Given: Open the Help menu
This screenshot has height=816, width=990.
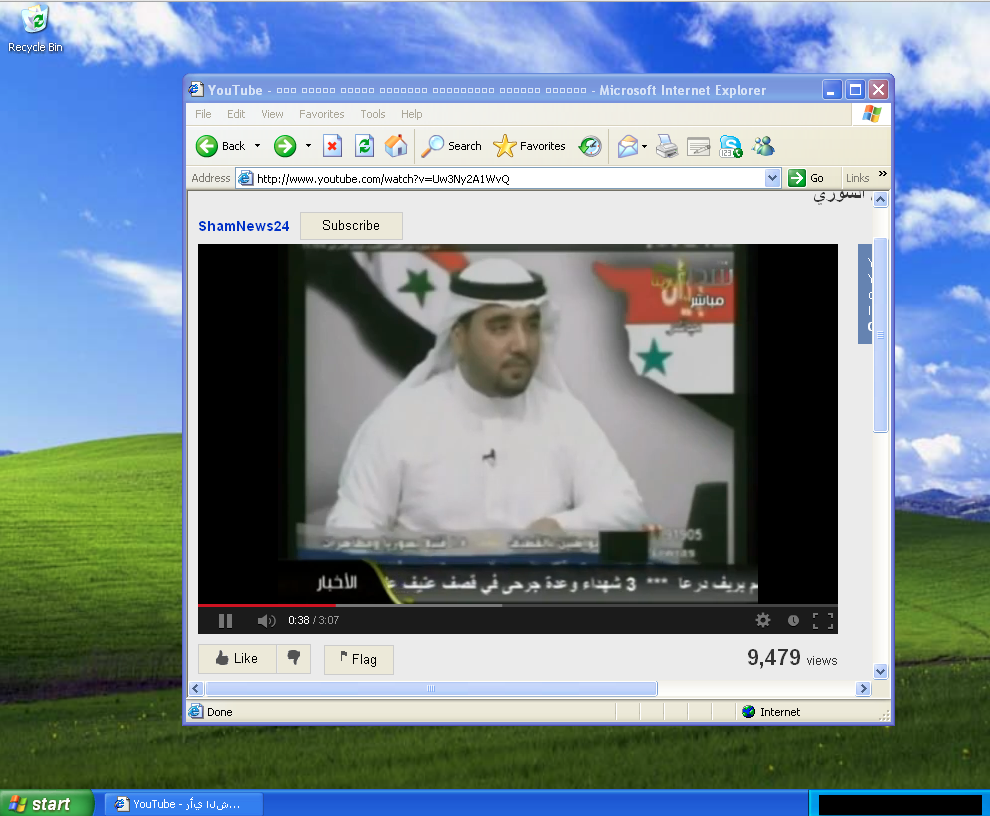Looking at the screenshot, I should pos(412,114).
